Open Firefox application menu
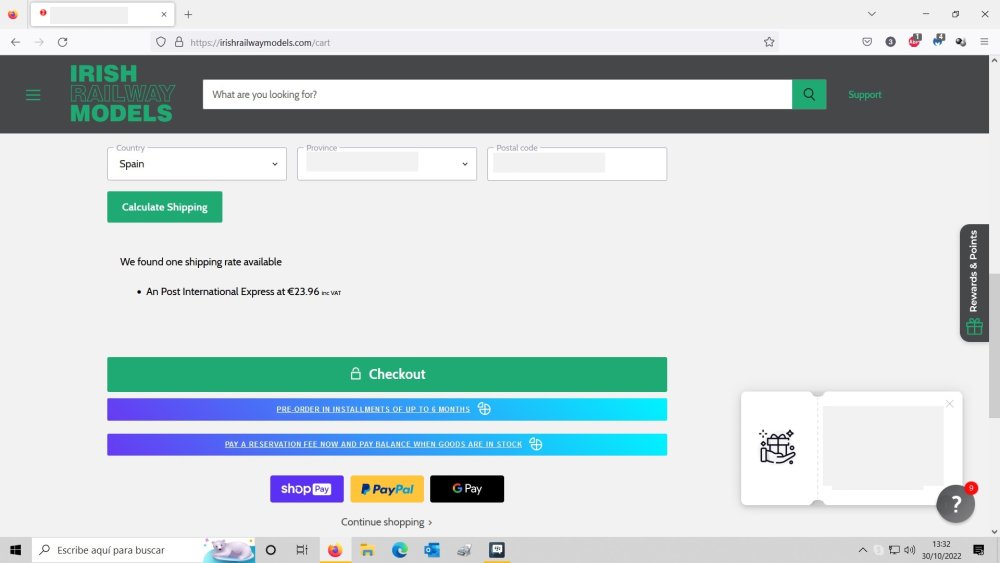Viewport: 1000px width, 563px height. pyautogui.click(x=984, y=42)
